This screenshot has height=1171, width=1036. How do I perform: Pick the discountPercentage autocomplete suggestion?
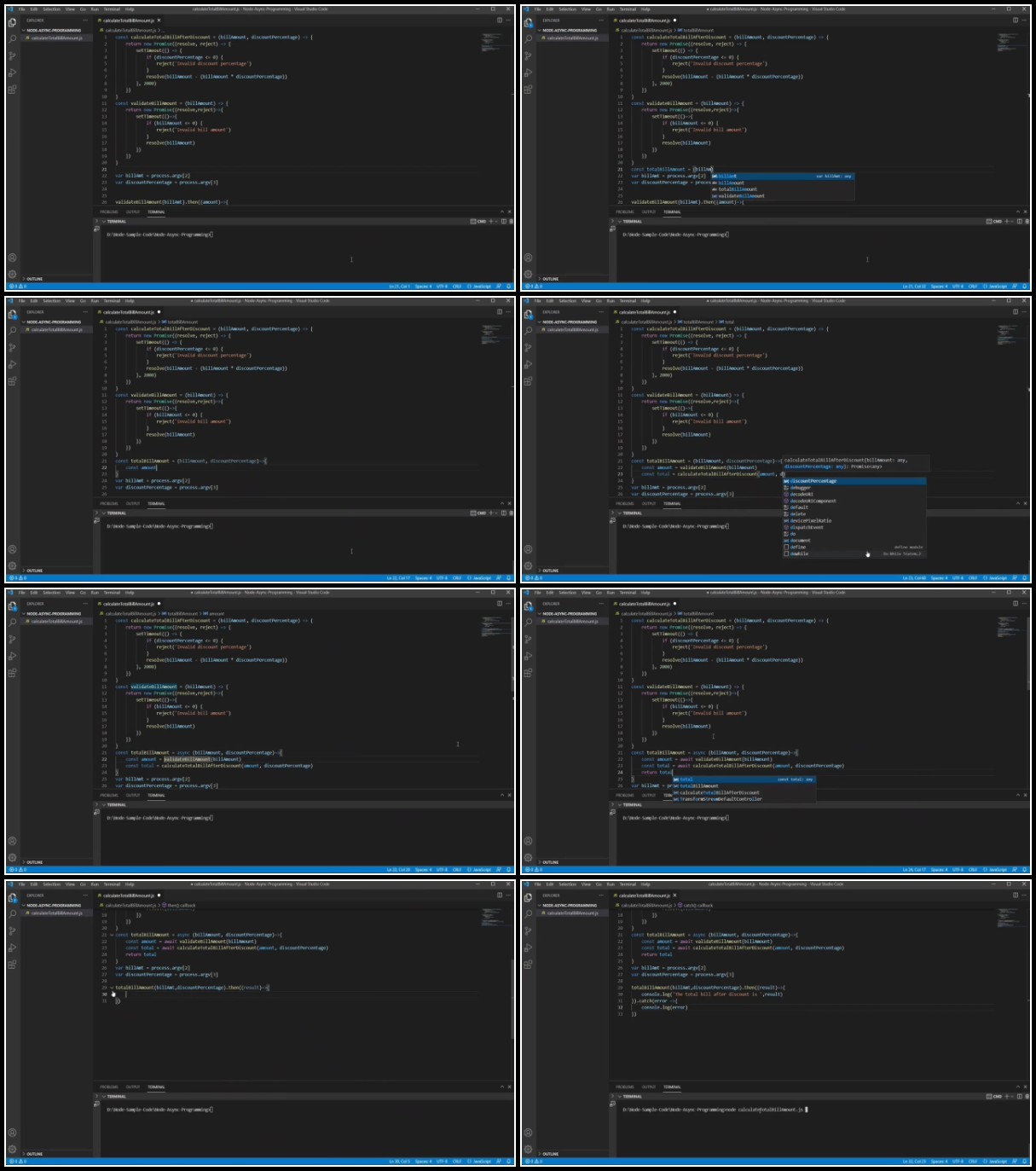854,481
